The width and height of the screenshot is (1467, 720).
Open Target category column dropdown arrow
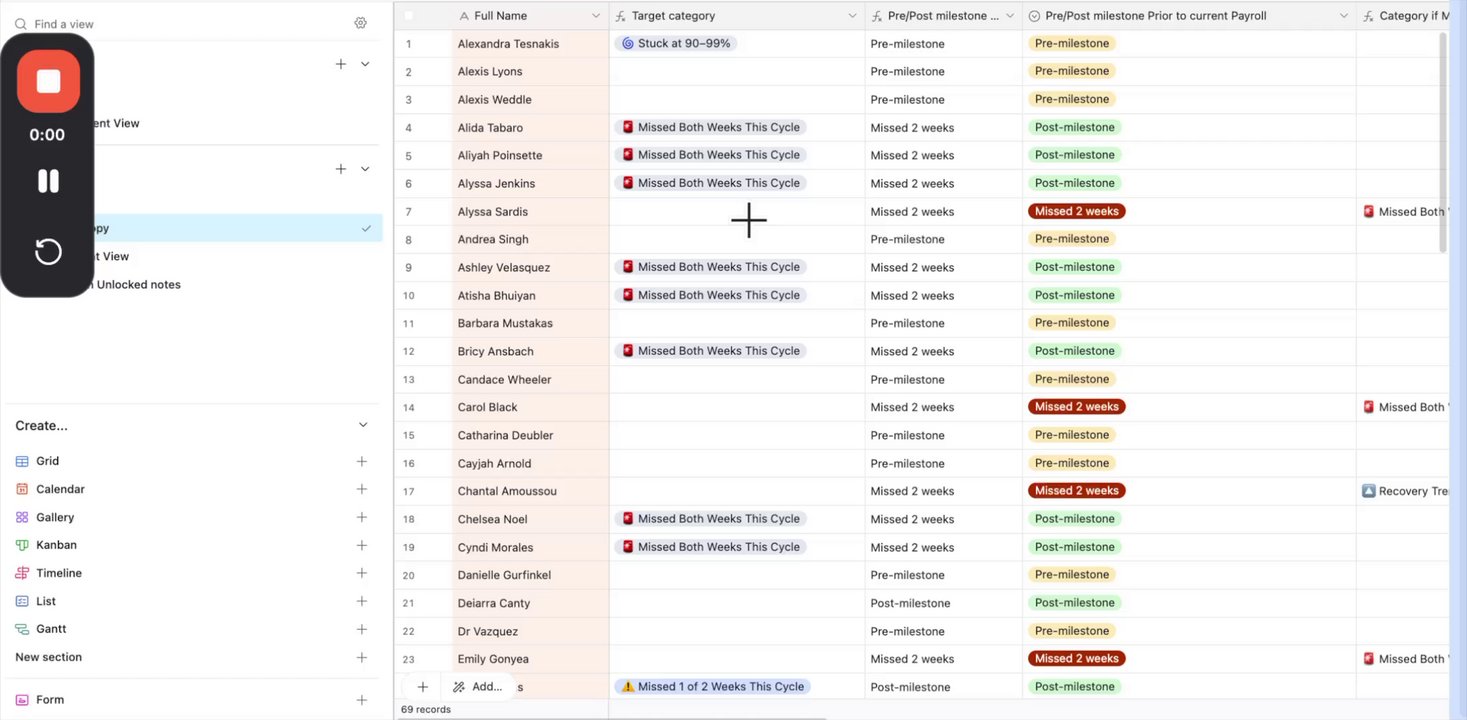click(x=853, y=16)
